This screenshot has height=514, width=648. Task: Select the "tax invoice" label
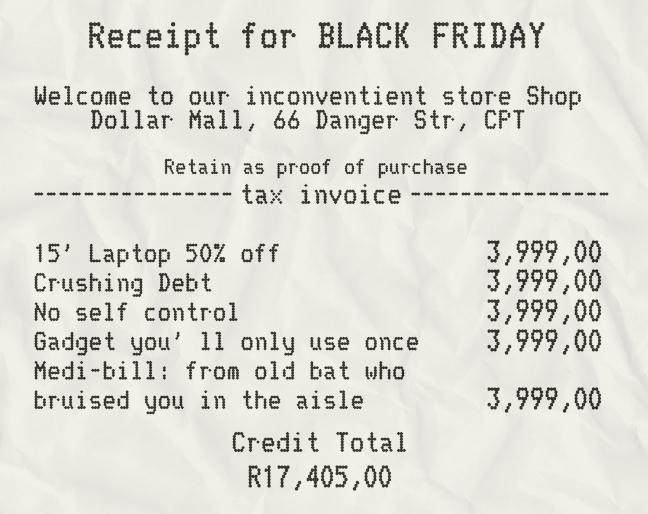[321, 193]
